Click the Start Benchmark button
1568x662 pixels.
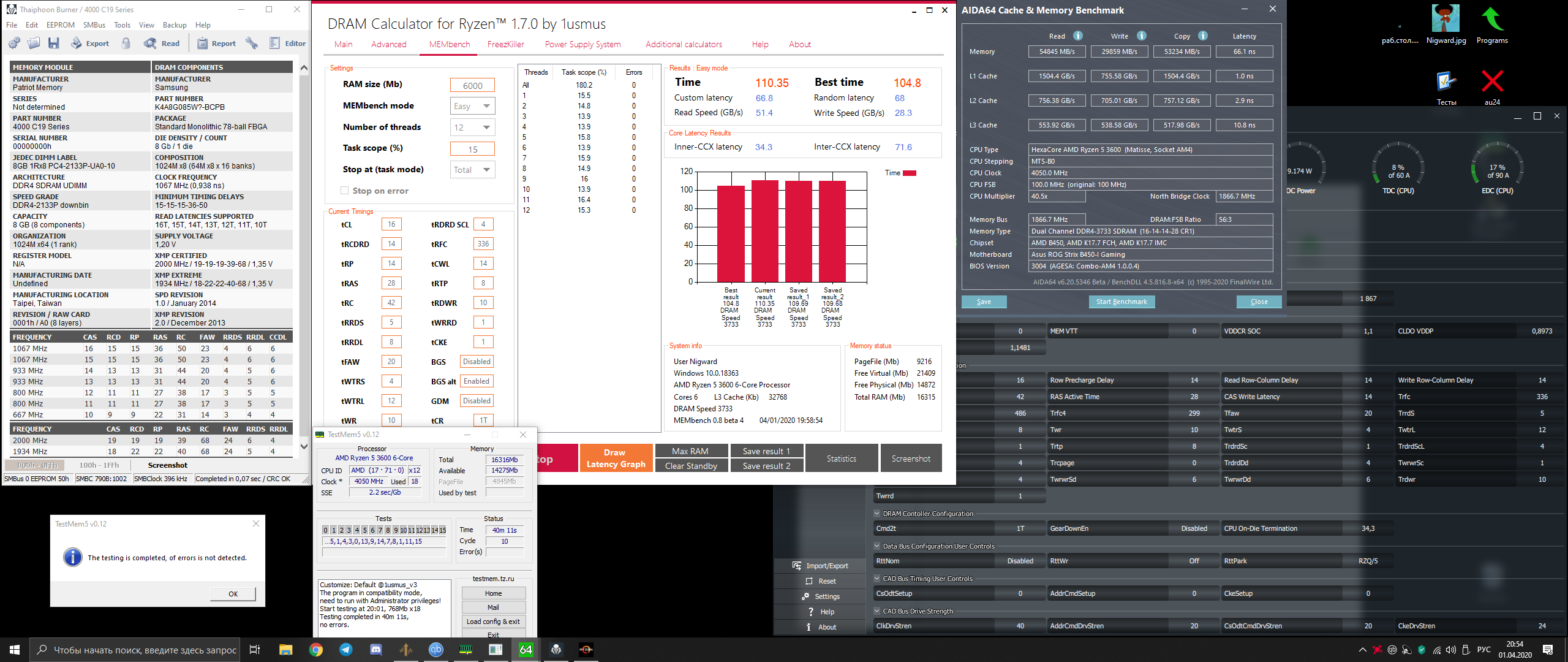pos(1121,302)
